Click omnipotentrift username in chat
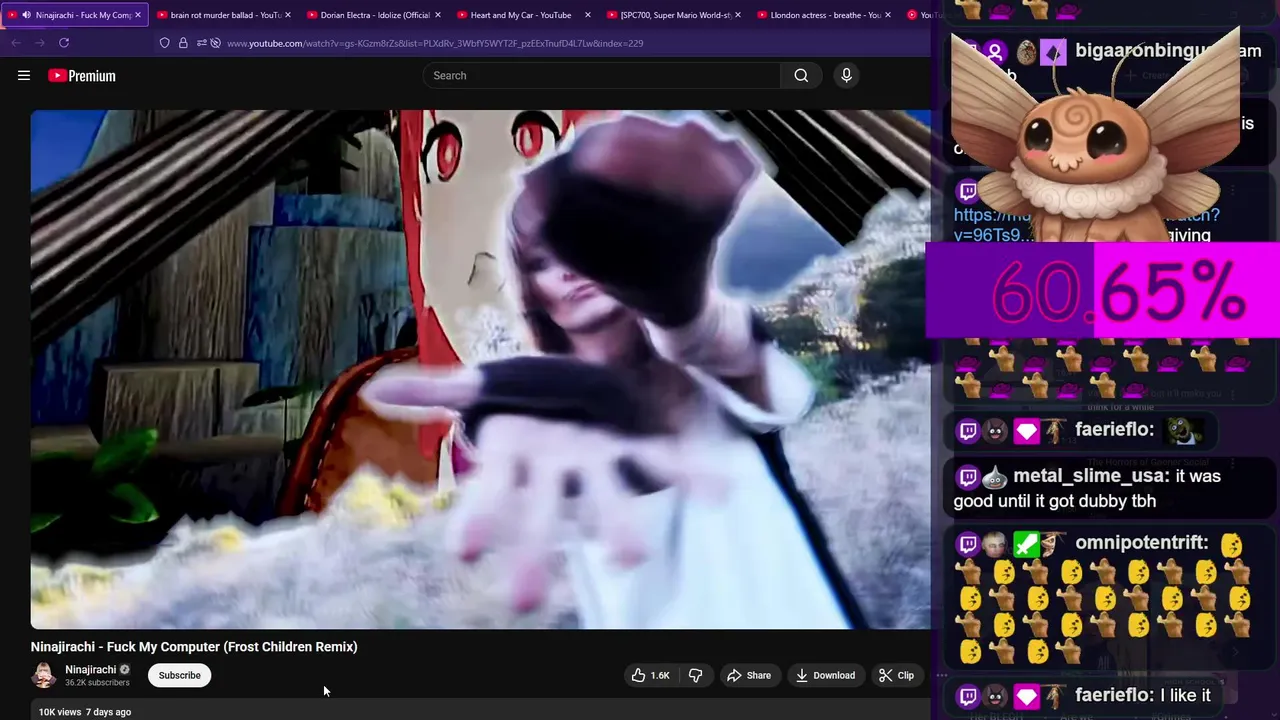Viewport: 1280px width, 720px height. click(1142, 543)
